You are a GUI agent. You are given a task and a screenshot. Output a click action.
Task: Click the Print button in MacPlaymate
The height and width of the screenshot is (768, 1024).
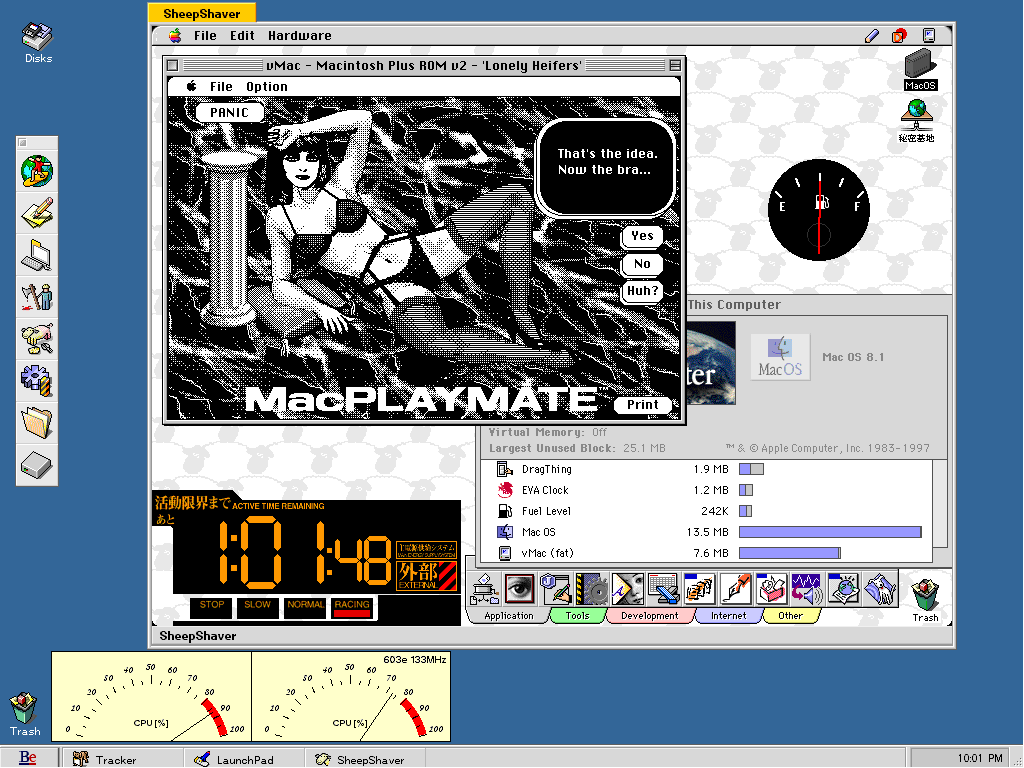click(643, 405)
